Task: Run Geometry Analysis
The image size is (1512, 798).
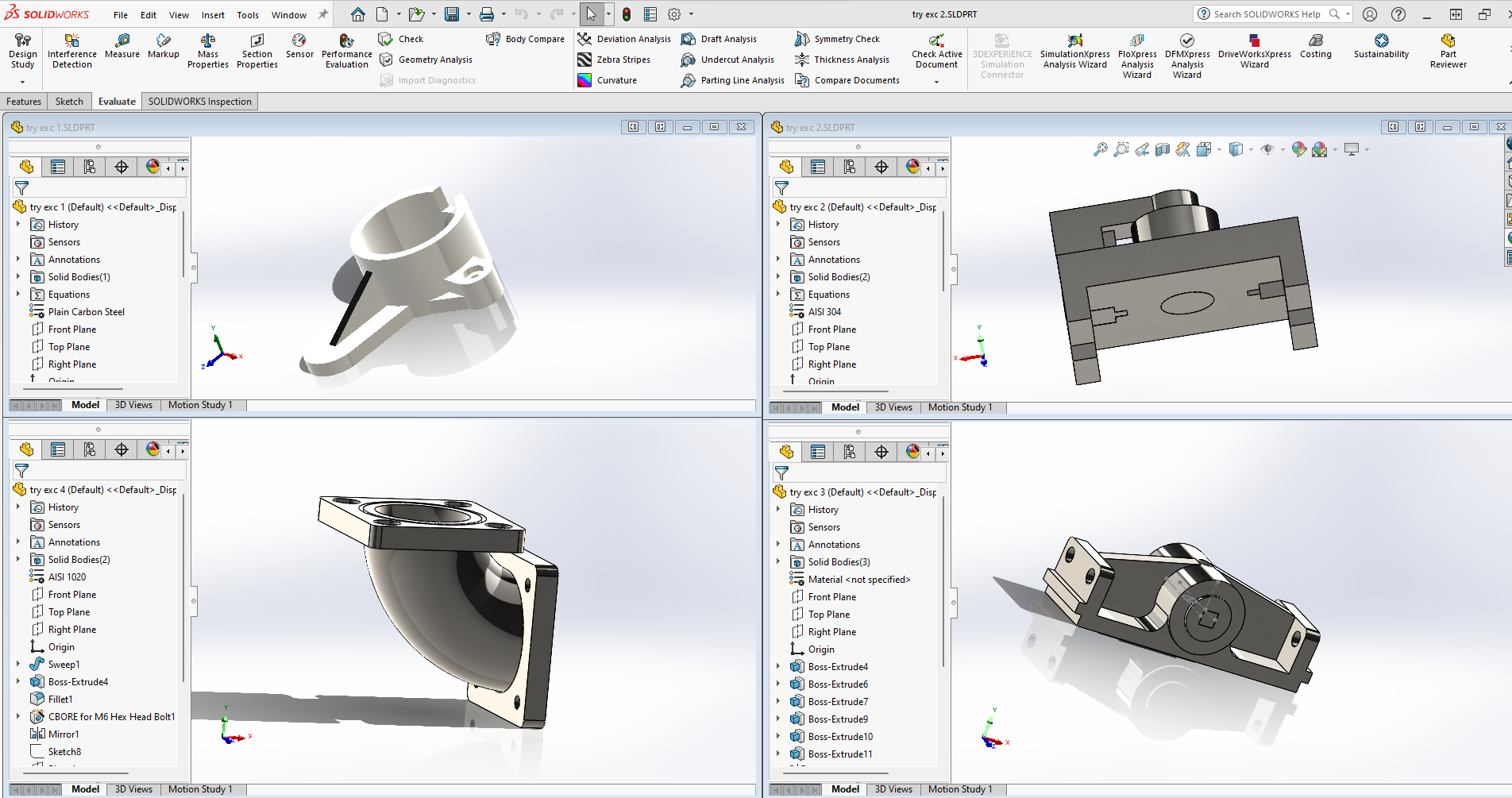Action: click(x=426, y=60)
